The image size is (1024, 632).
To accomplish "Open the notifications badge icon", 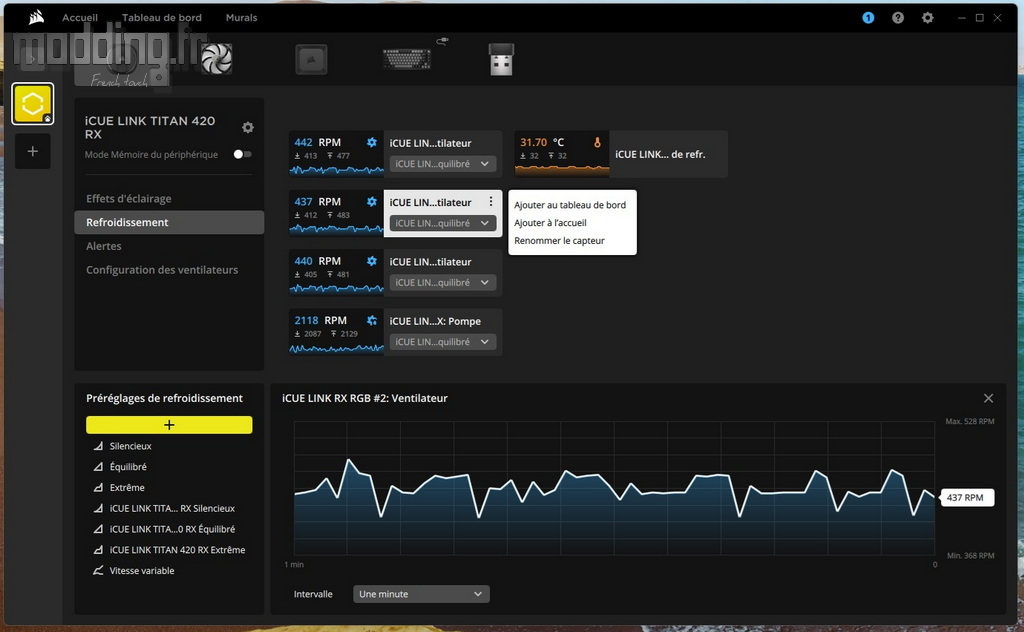I will [868, 18].
